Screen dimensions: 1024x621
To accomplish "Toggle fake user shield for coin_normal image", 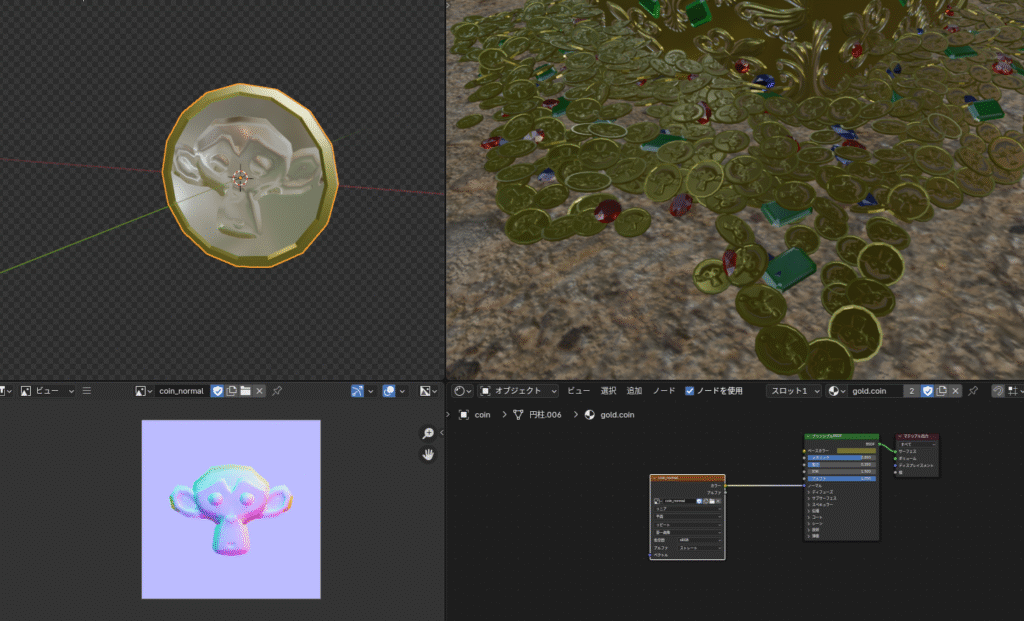I will pyautogui.click(x=217, y=391).
